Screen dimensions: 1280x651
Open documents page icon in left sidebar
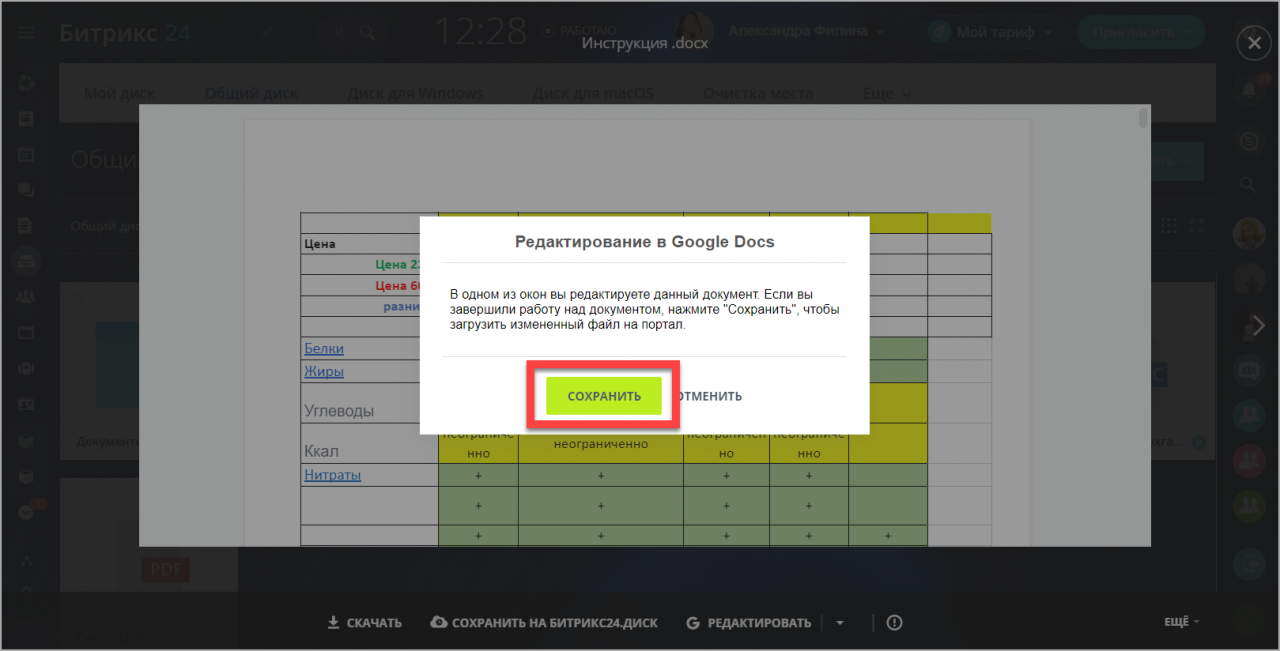26,225
